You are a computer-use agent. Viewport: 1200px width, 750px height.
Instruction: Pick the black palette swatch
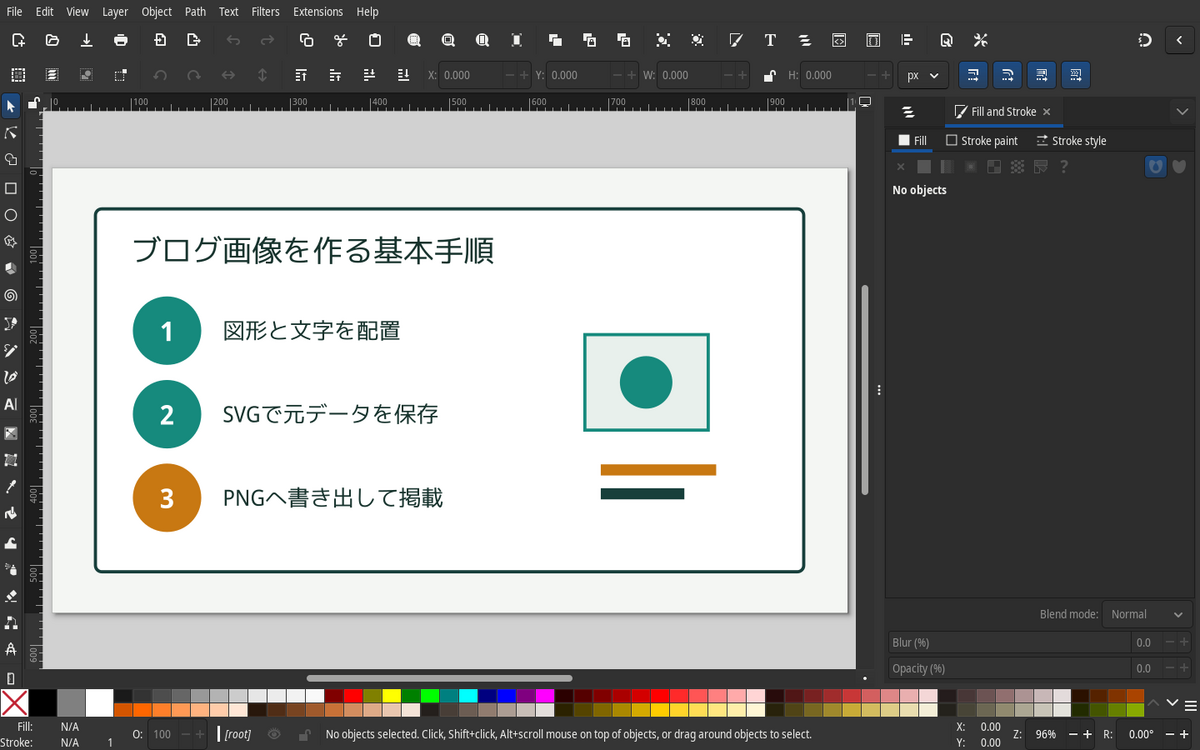43,703
